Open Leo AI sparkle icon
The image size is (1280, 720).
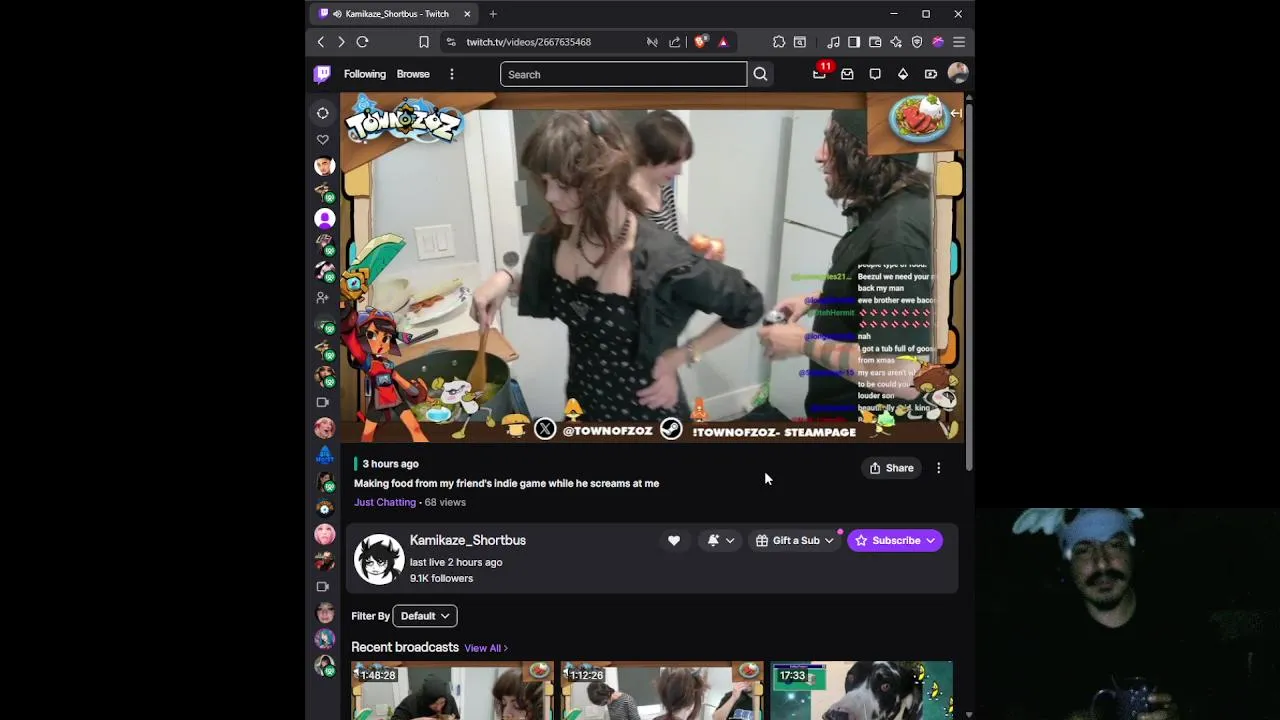click(896, 42)
